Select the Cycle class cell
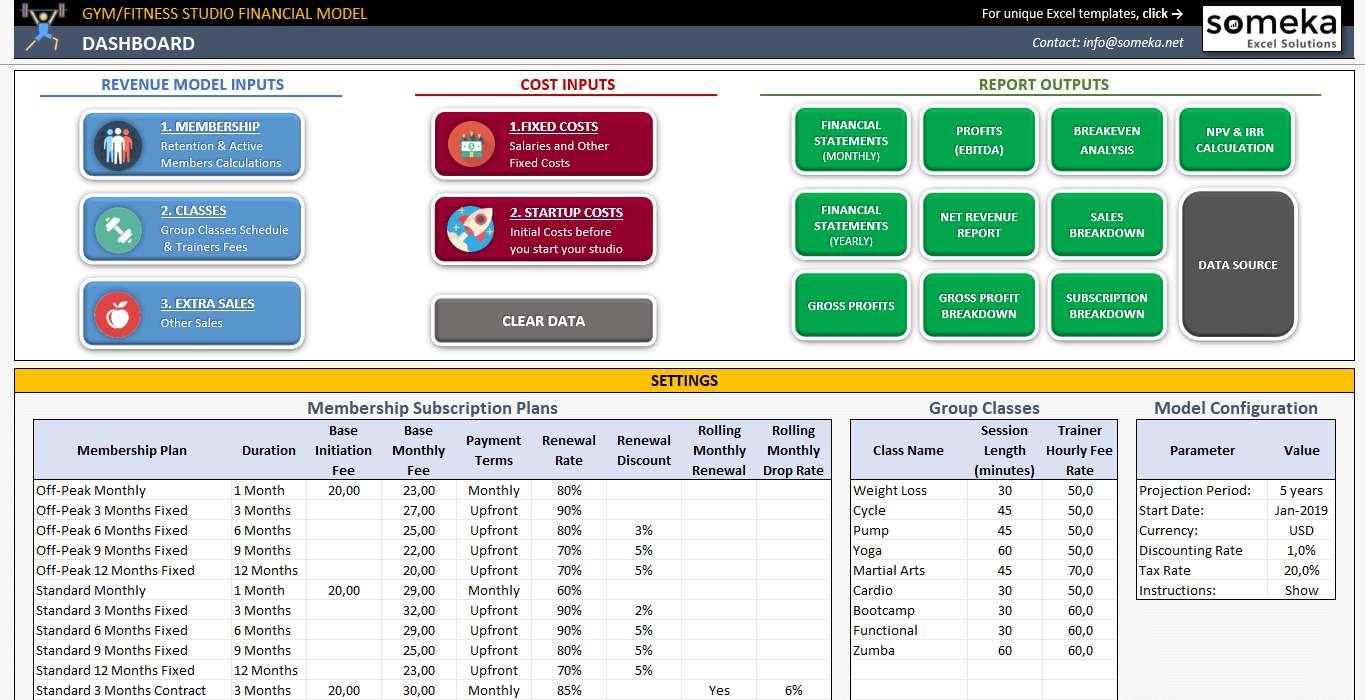This screenshot has height=700, width=1365. coord(909,511)
